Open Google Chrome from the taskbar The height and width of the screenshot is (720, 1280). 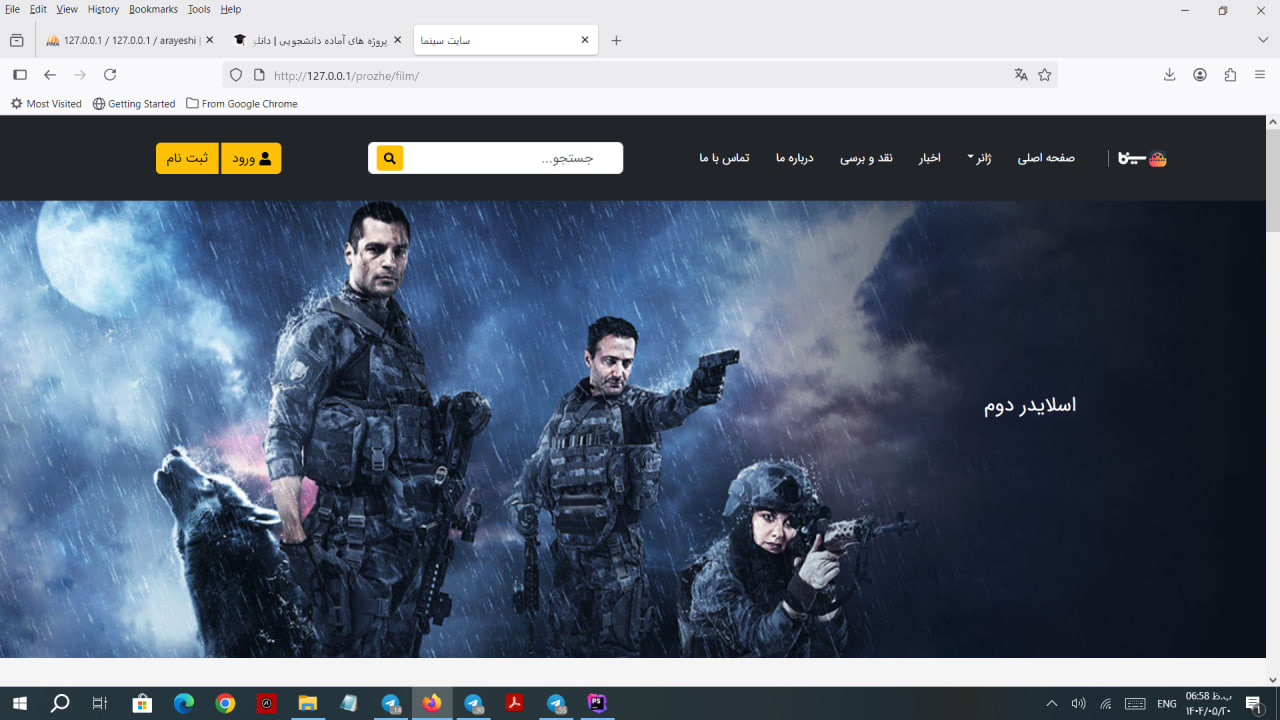click(225, 704)
